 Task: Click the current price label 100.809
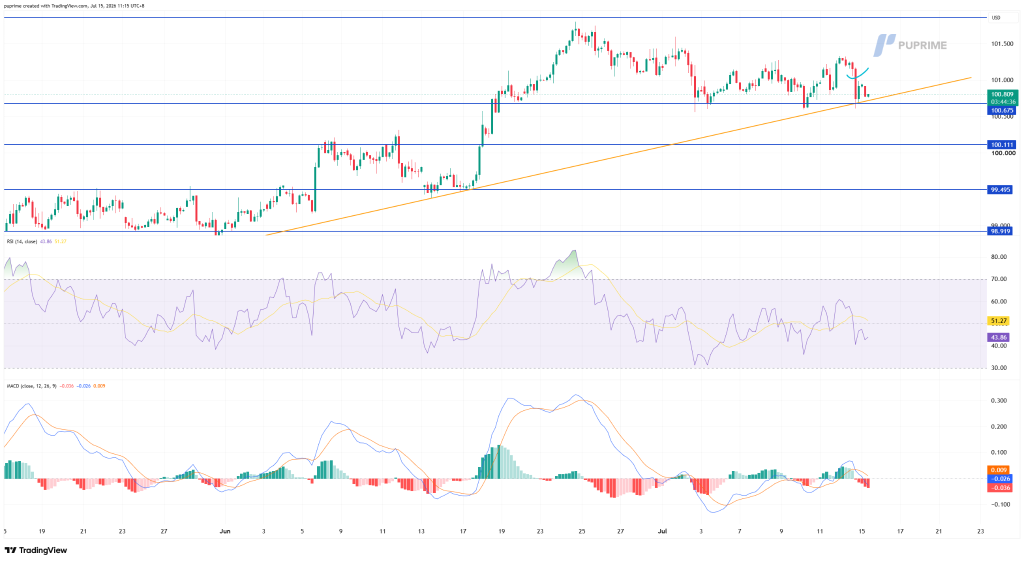[1002, 95]
